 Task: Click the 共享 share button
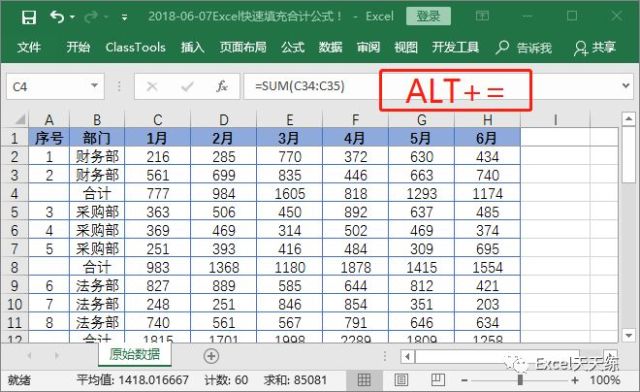pyautogui.click(x=594, y=48)
